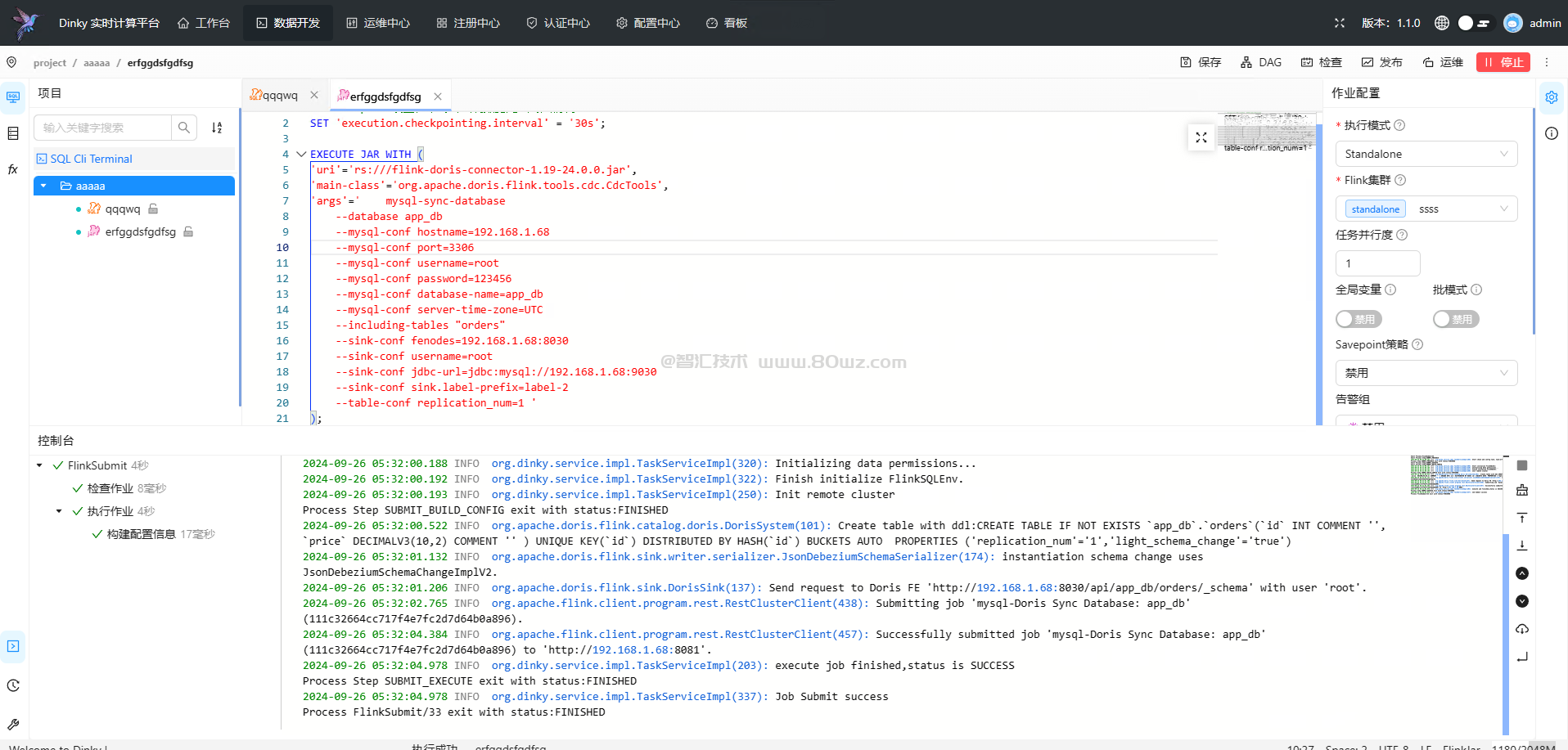The width and height of the screenshot is (1568, 750).
Task: Open catalog panel icon in left sidebar
Action: pos(13,133)
